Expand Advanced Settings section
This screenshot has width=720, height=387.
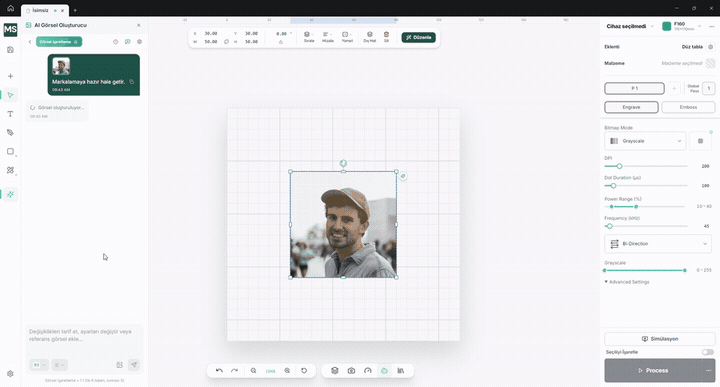(x=627, y=282)
